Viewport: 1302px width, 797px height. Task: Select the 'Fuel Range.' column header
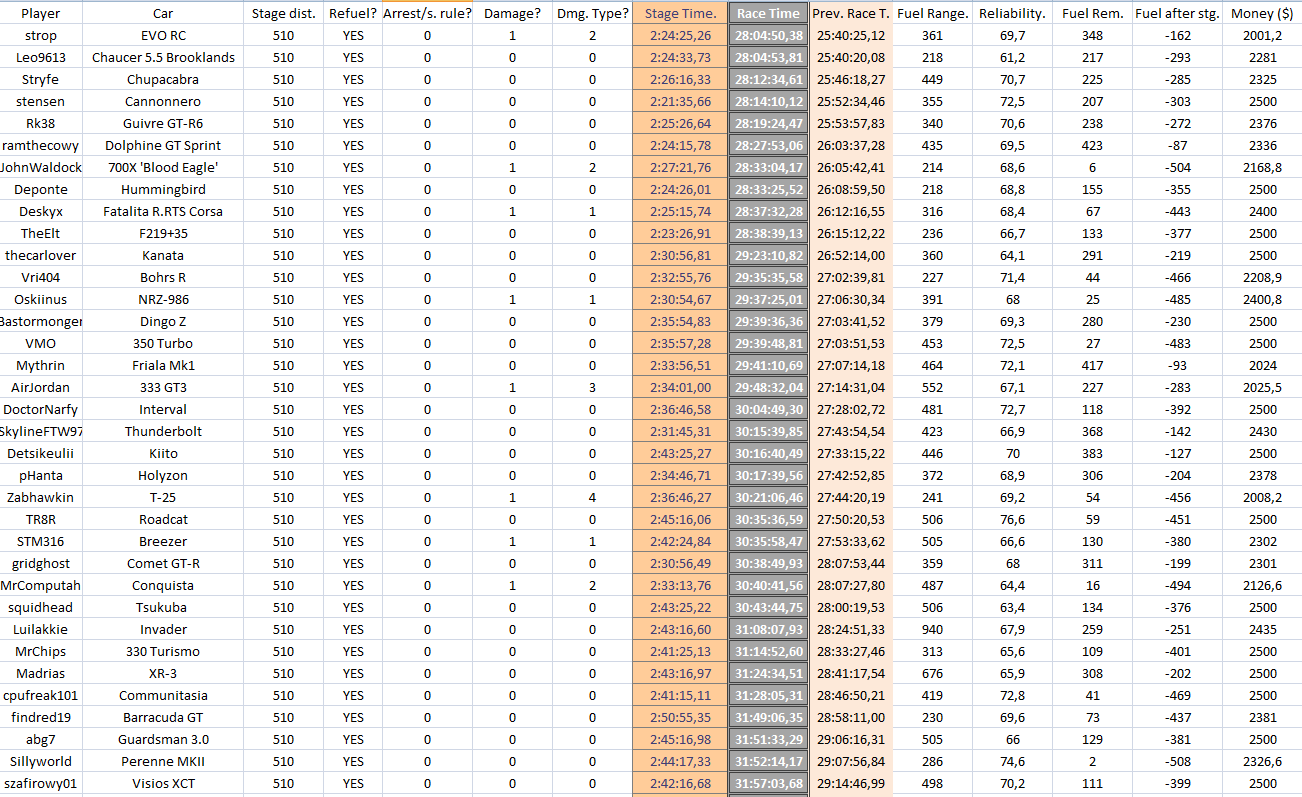(x=933, y=14)
